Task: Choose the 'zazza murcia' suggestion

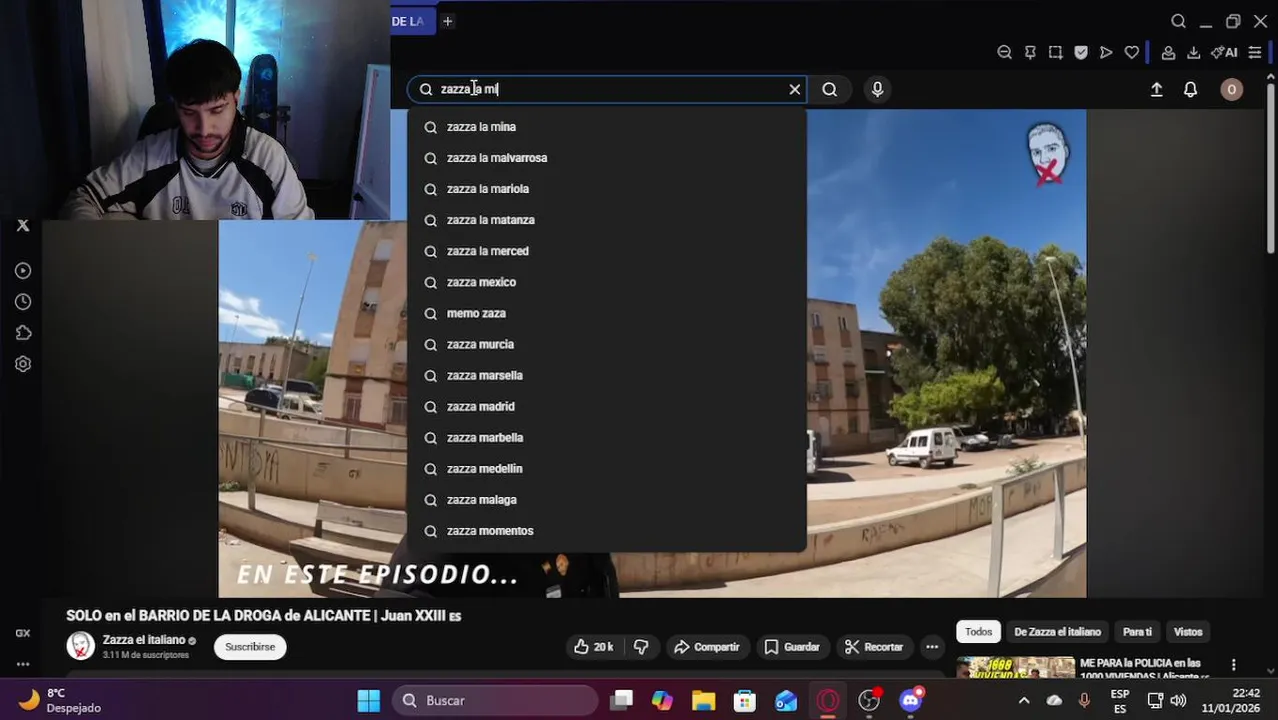Action: pyautogui.click(x=607, y=344)
